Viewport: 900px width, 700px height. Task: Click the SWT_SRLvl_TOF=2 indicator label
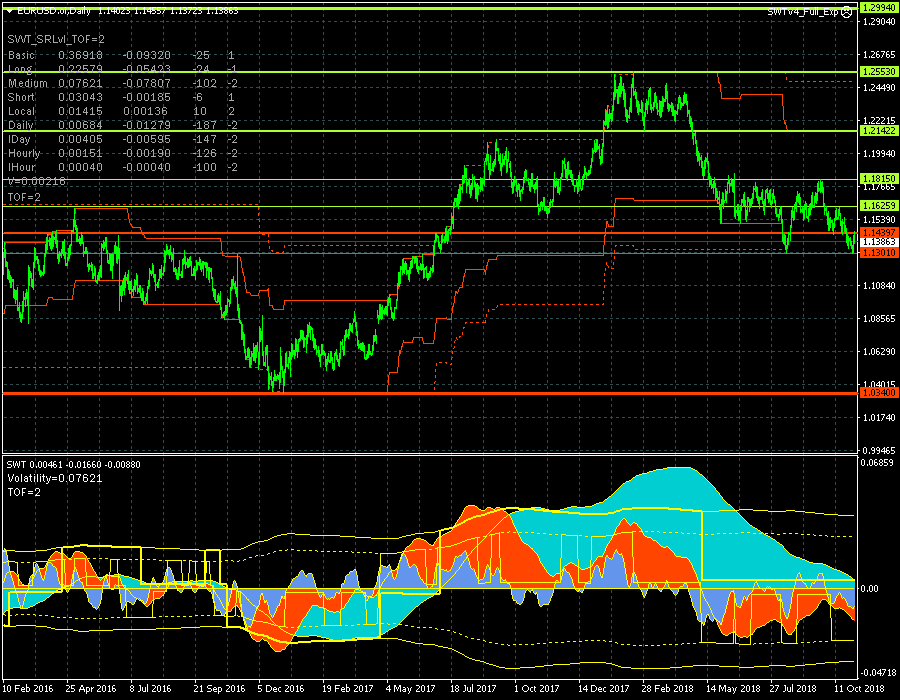[56, 38]
